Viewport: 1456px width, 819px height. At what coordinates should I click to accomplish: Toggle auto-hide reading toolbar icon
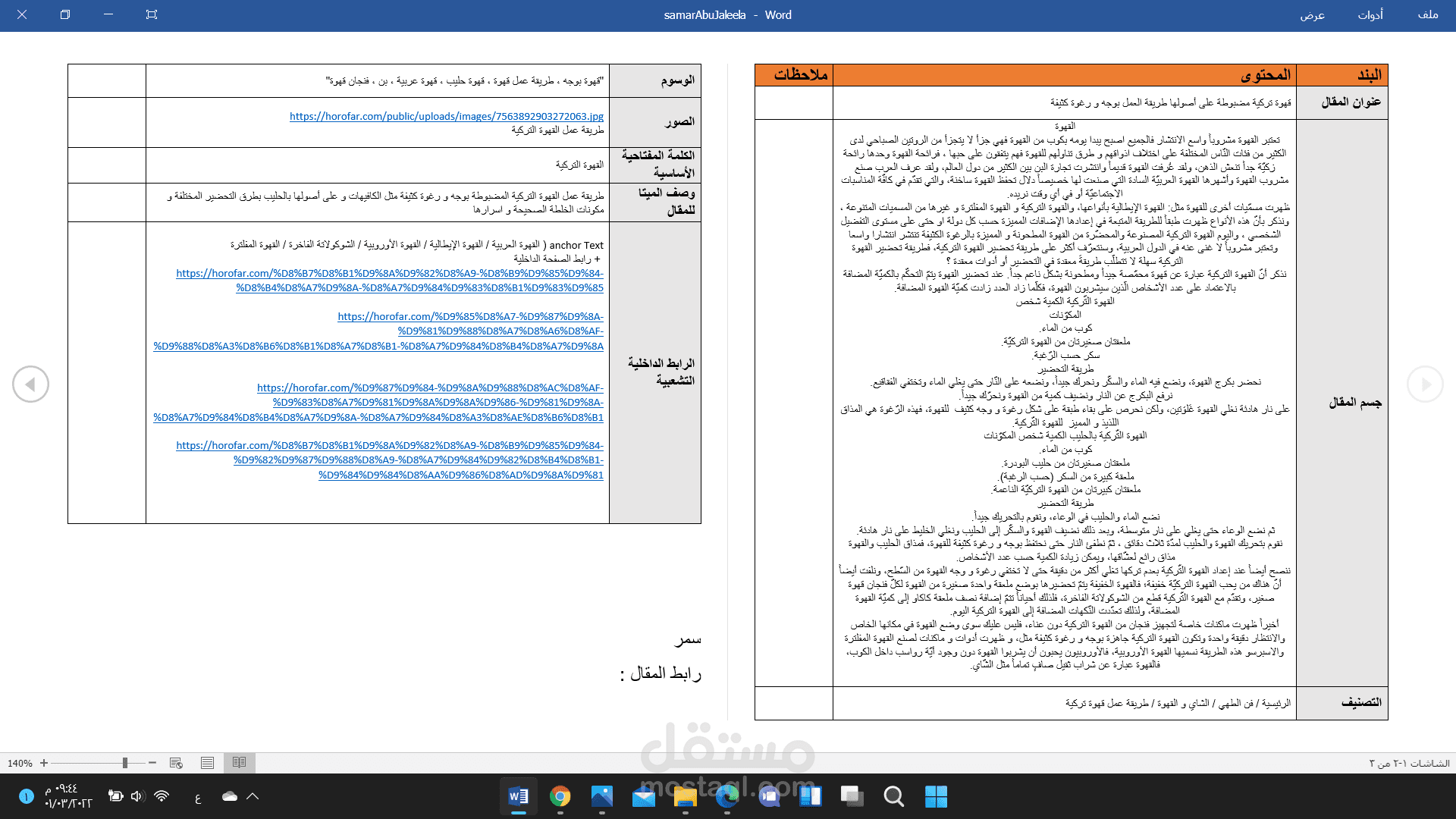click(x=152, y=14)
